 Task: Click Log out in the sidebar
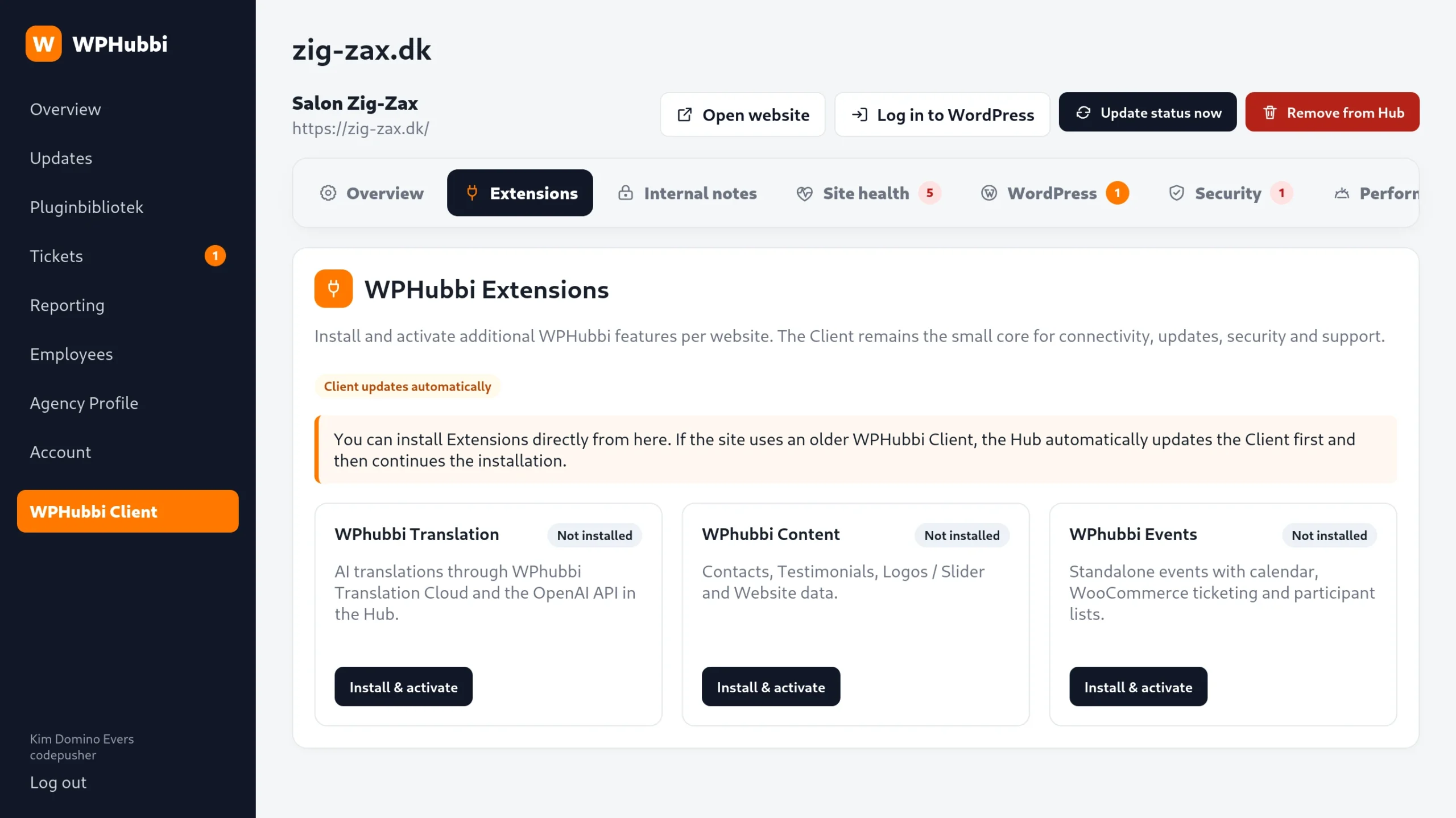pos(58,782)
